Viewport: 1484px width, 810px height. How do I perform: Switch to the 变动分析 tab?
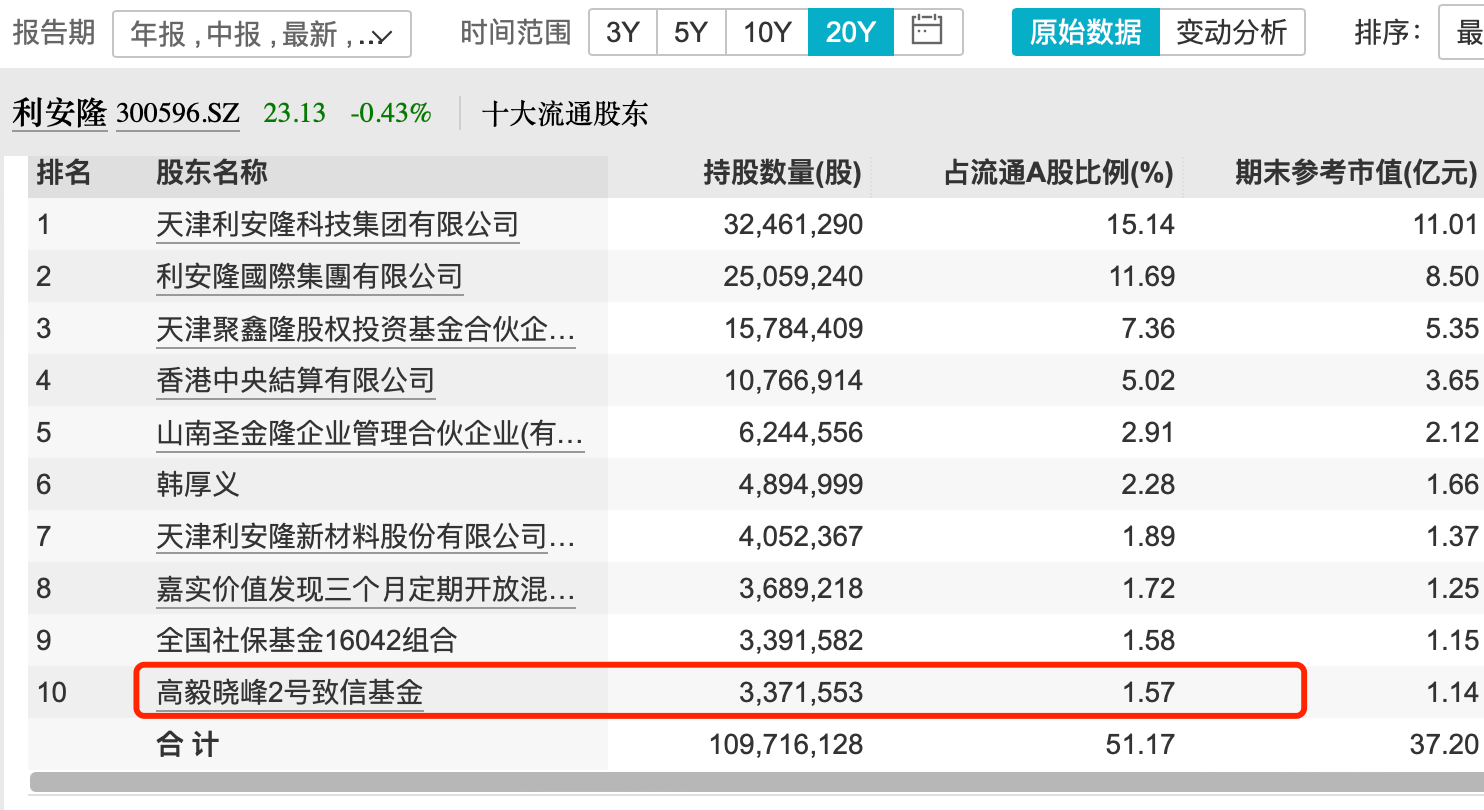1232,32
